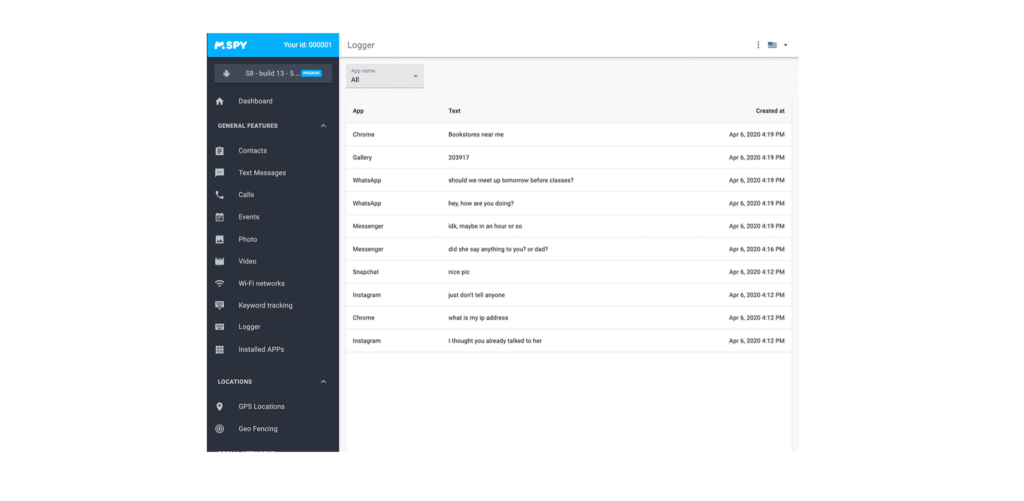Click the mSpy logo

(x=231, y=45)
